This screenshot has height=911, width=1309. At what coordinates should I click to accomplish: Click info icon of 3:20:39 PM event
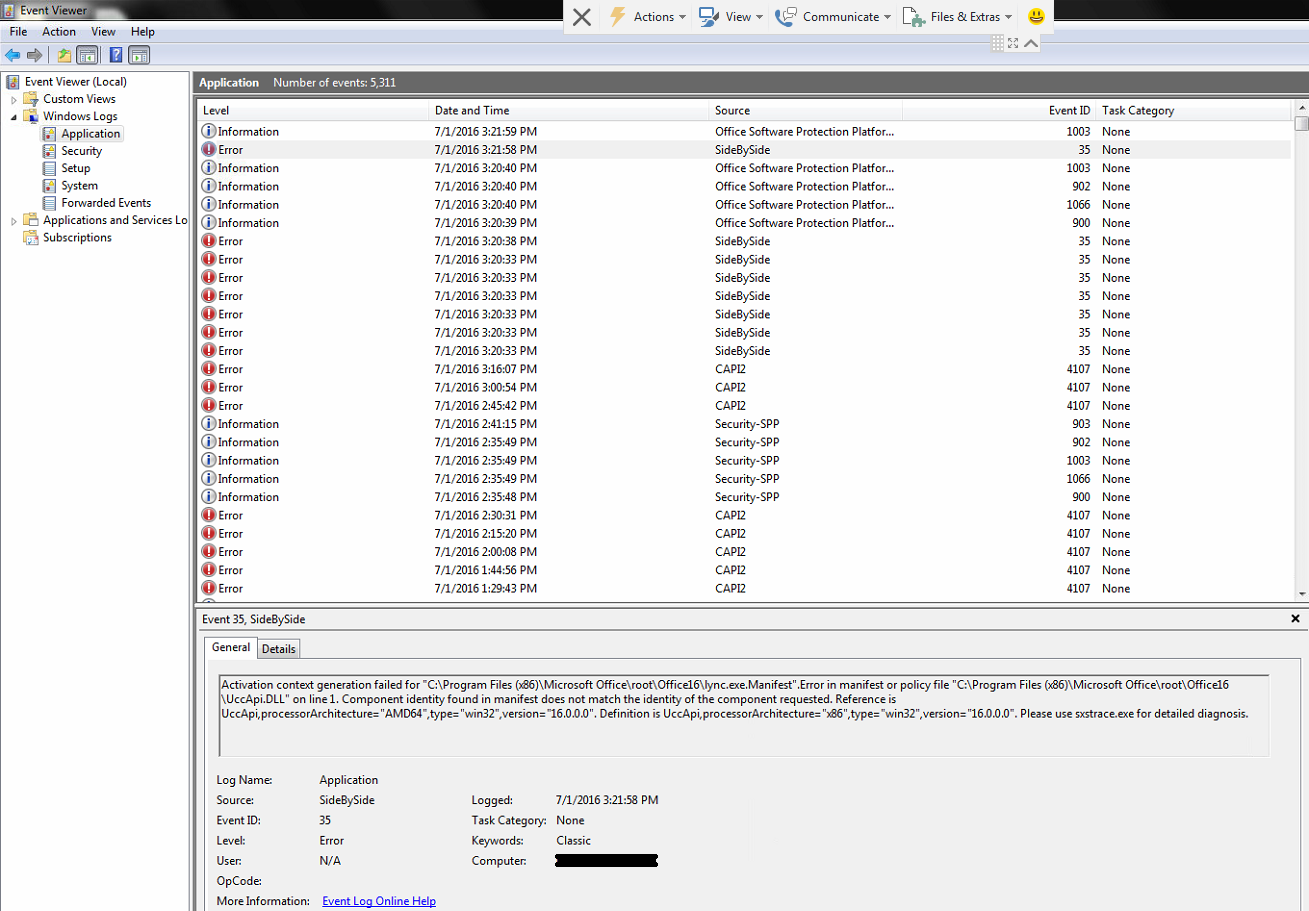coord(209,223)
